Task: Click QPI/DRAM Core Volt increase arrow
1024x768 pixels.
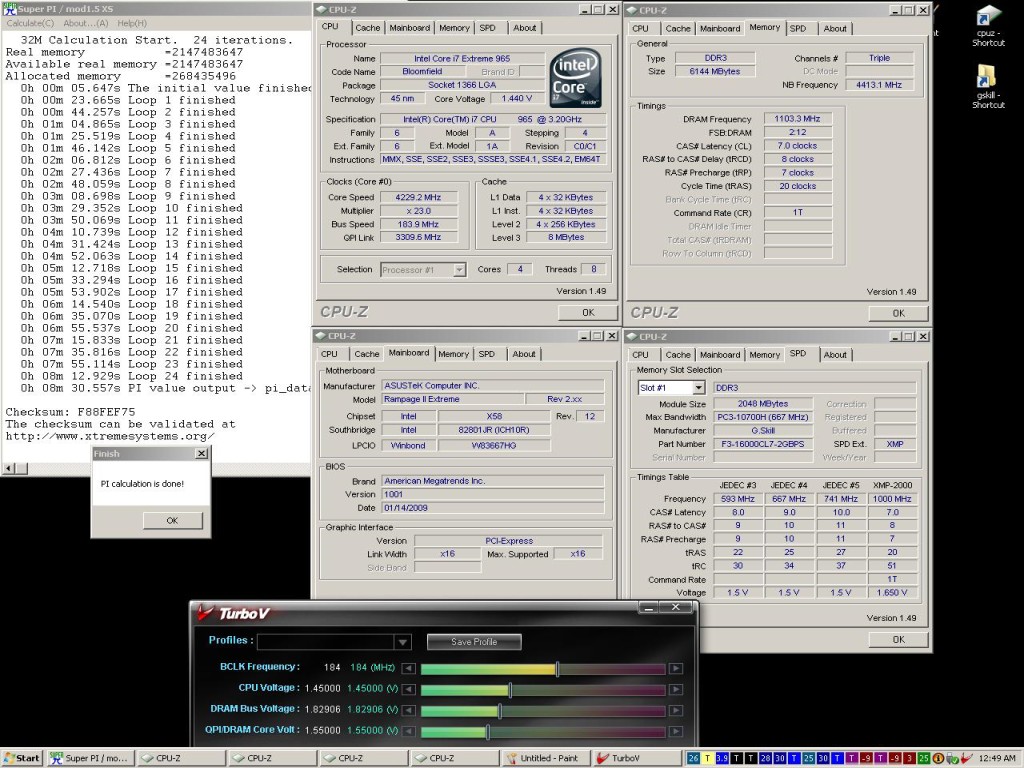Action: 676,731
